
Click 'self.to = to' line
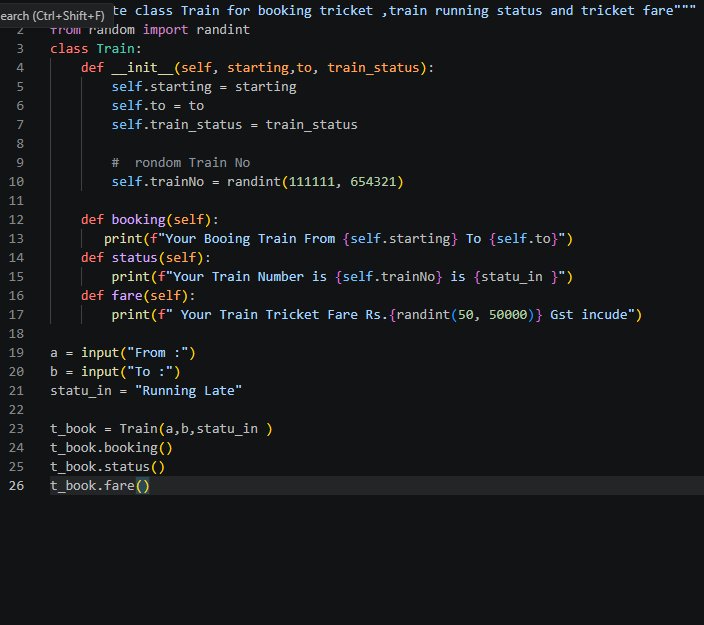158,106
